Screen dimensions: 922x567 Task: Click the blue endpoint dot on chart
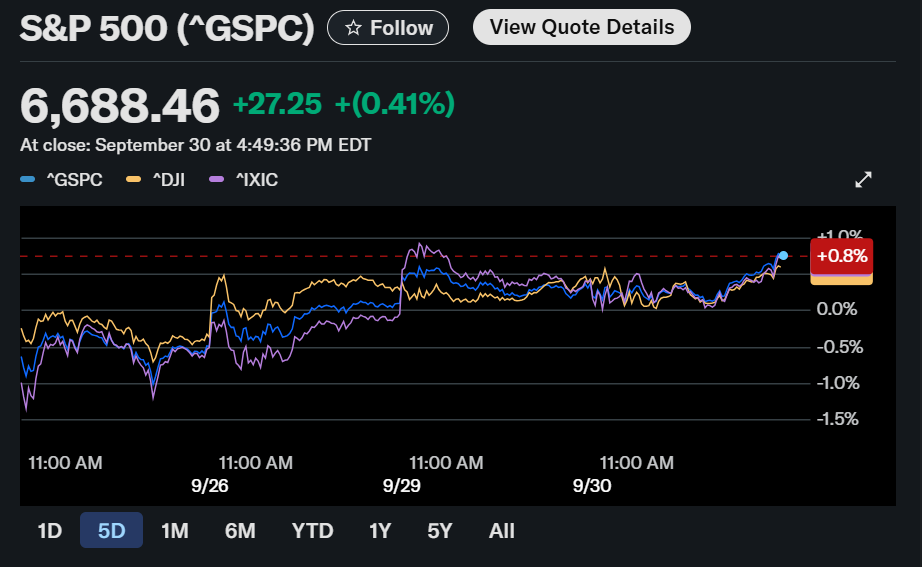[783, 256]
